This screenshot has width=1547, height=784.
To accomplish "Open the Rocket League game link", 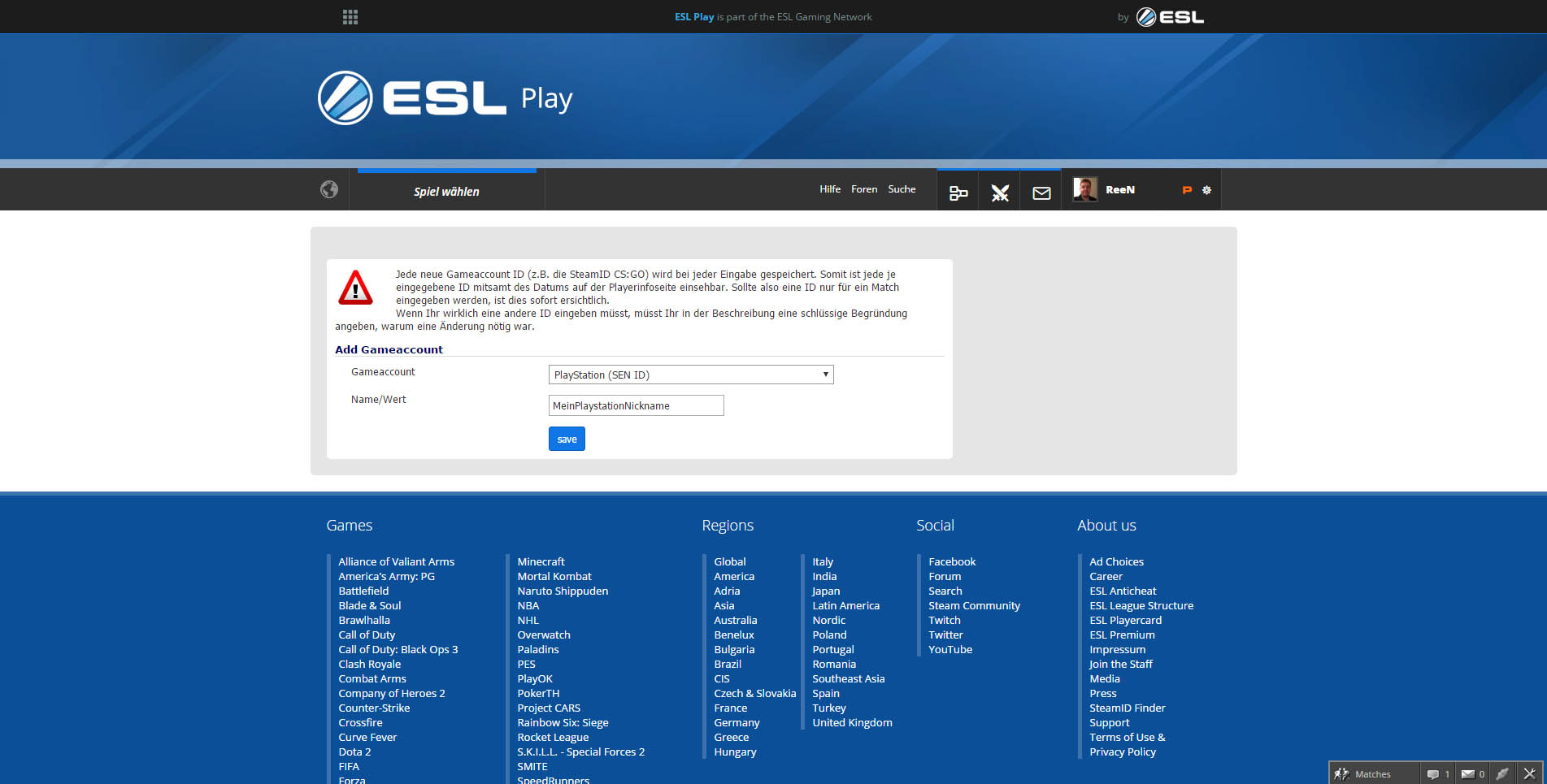I will [553, 737].
